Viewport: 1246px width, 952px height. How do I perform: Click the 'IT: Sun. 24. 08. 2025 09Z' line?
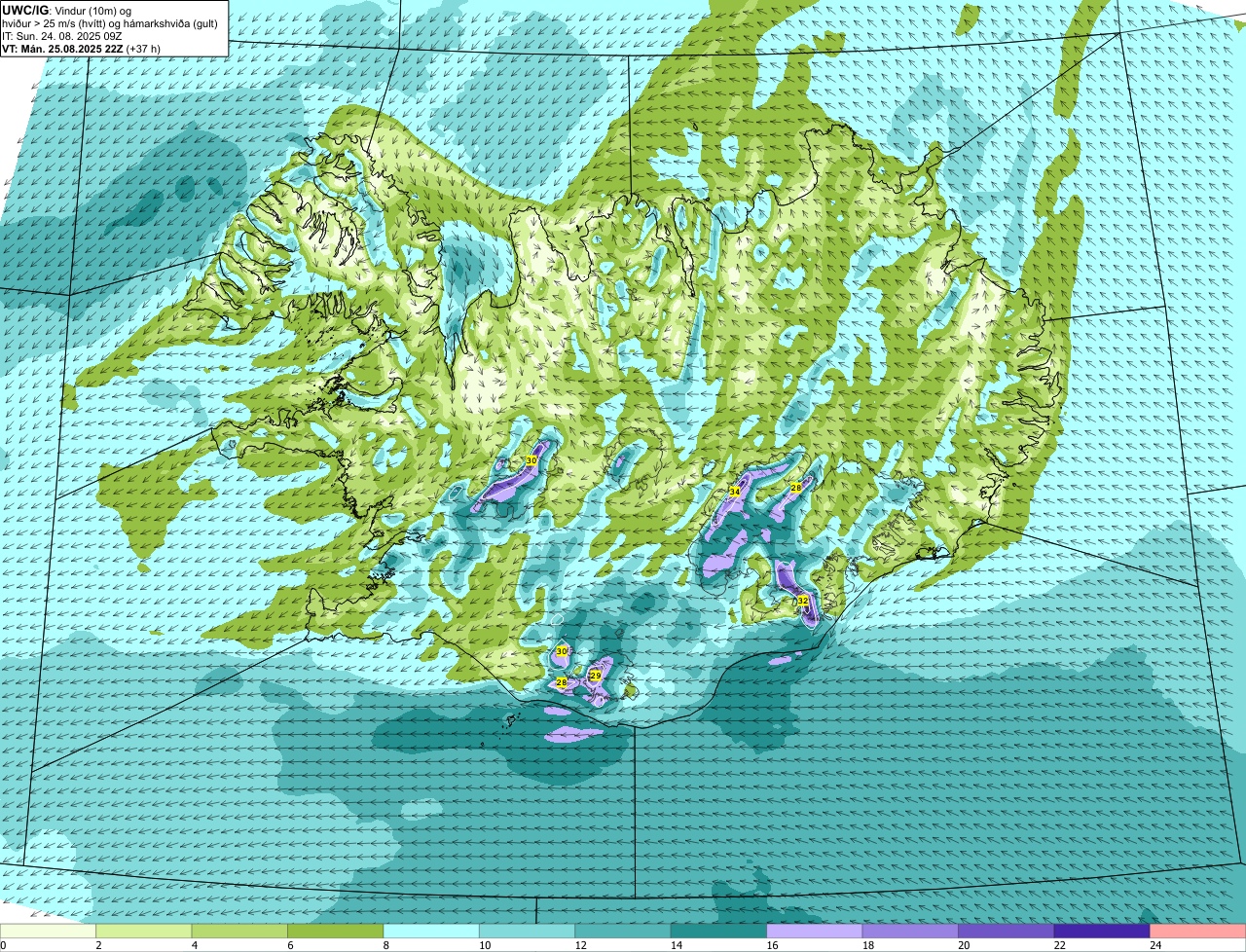(x=62, y=35)
